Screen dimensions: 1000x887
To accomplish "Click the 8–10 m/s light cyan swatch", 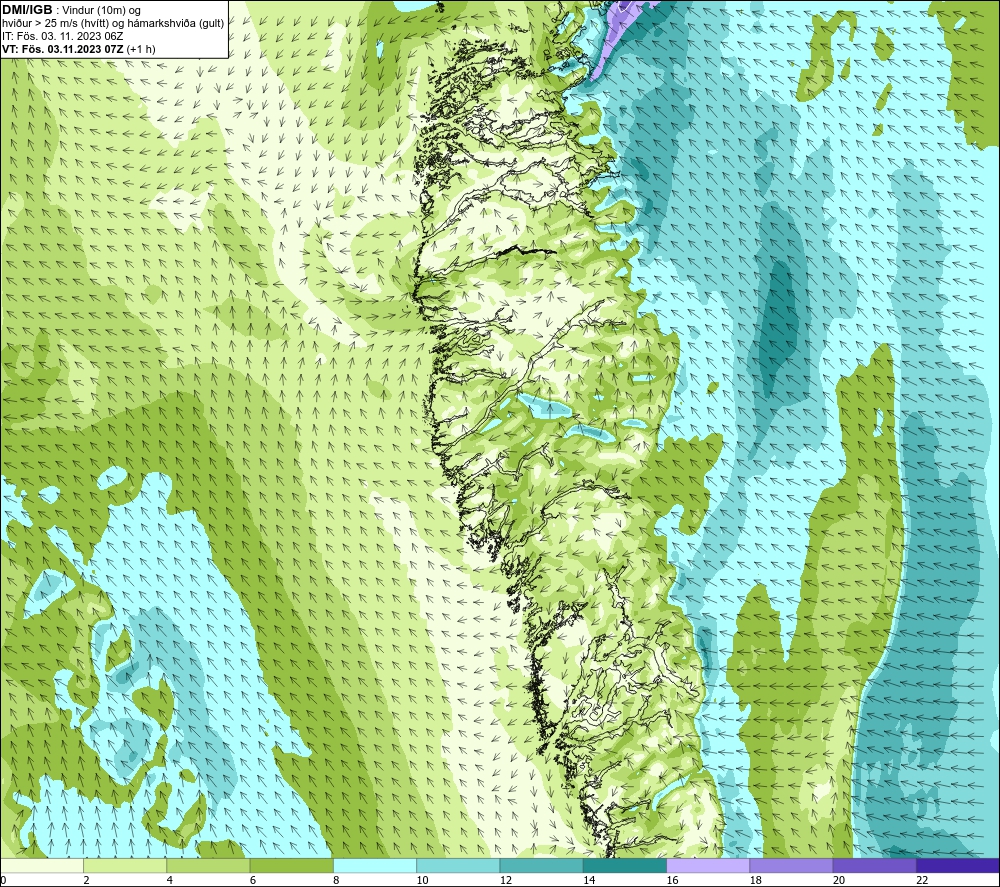I will click(x=375, y=865).
